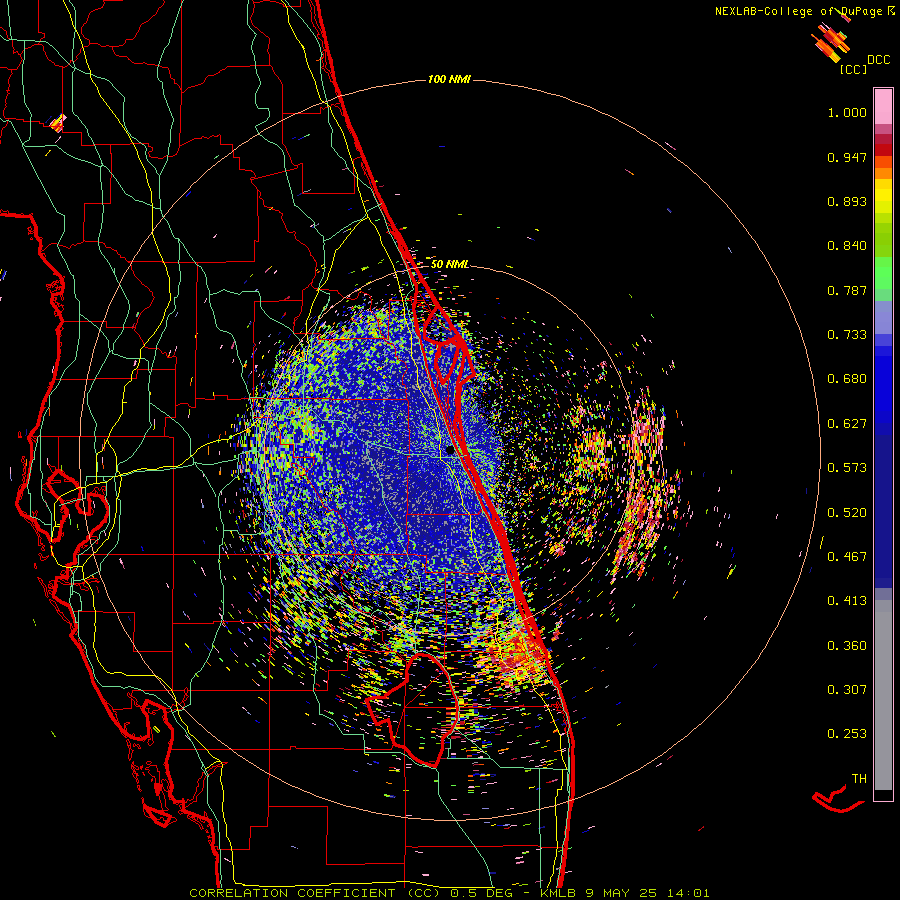Click the CORRELATION COEFFICIENT caption text
Viewport: 900px width, 900px height.
[292, 893]
